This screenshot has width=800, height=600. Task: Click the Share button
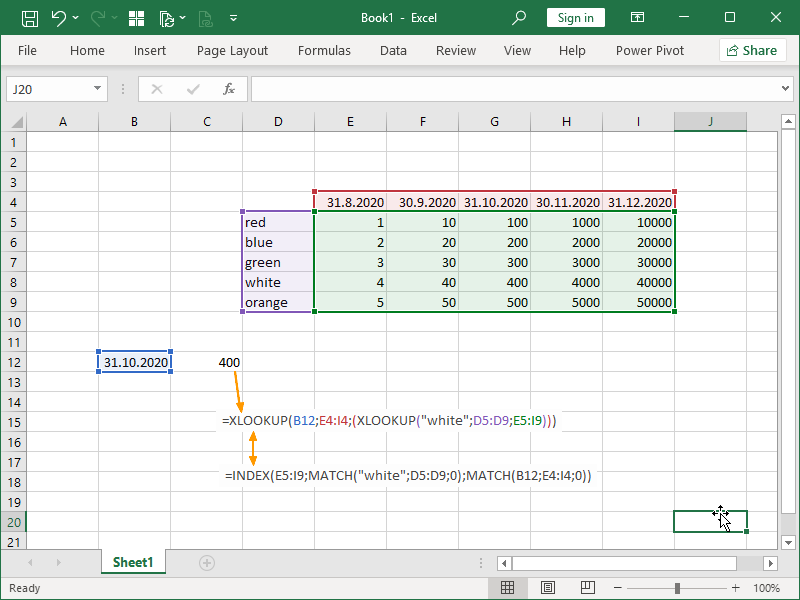click(x=752, y=51)
